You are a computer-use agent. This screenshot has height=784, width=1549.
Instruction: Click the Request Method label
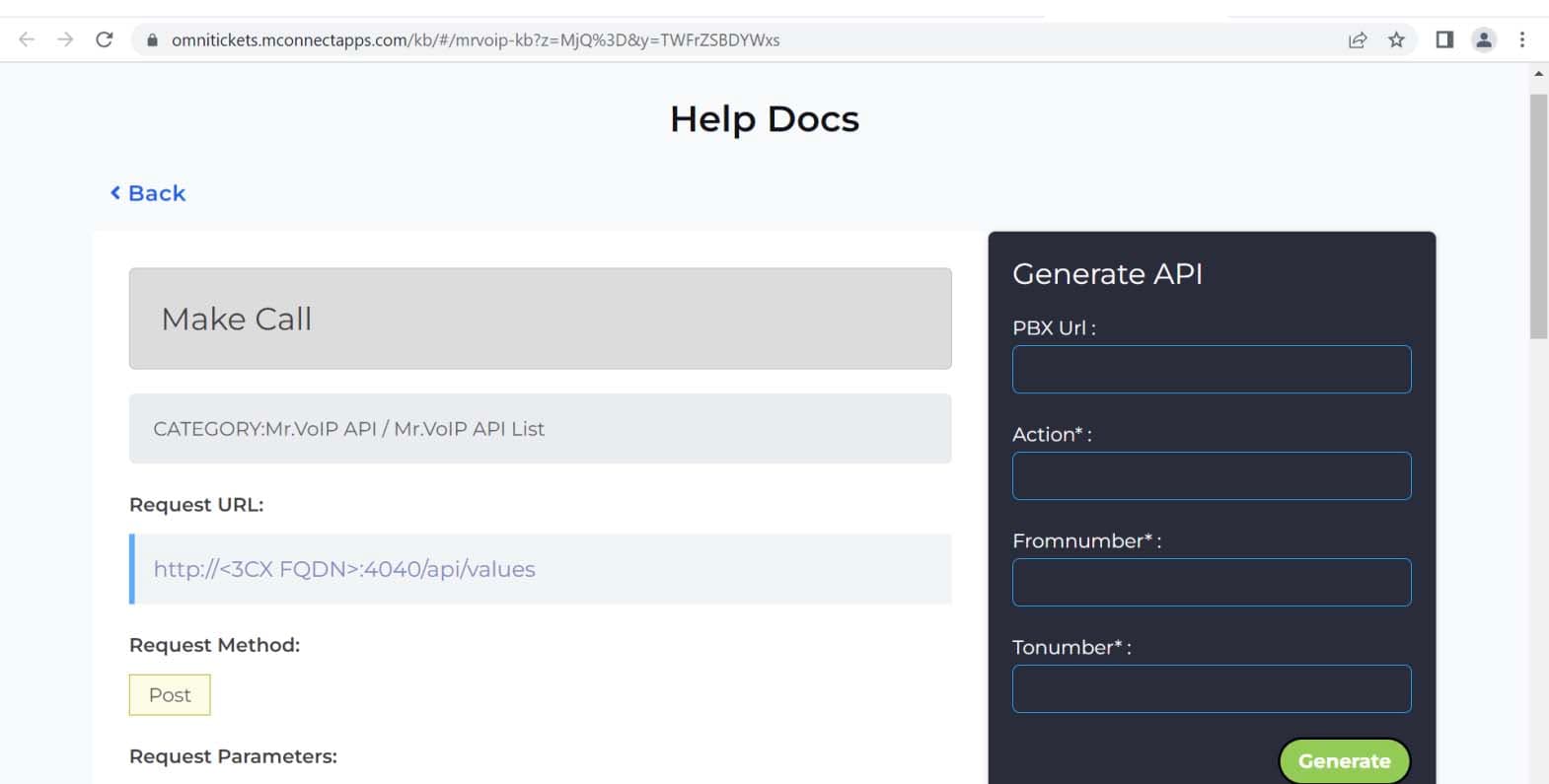pyautogui.click(x=214, y=645)
